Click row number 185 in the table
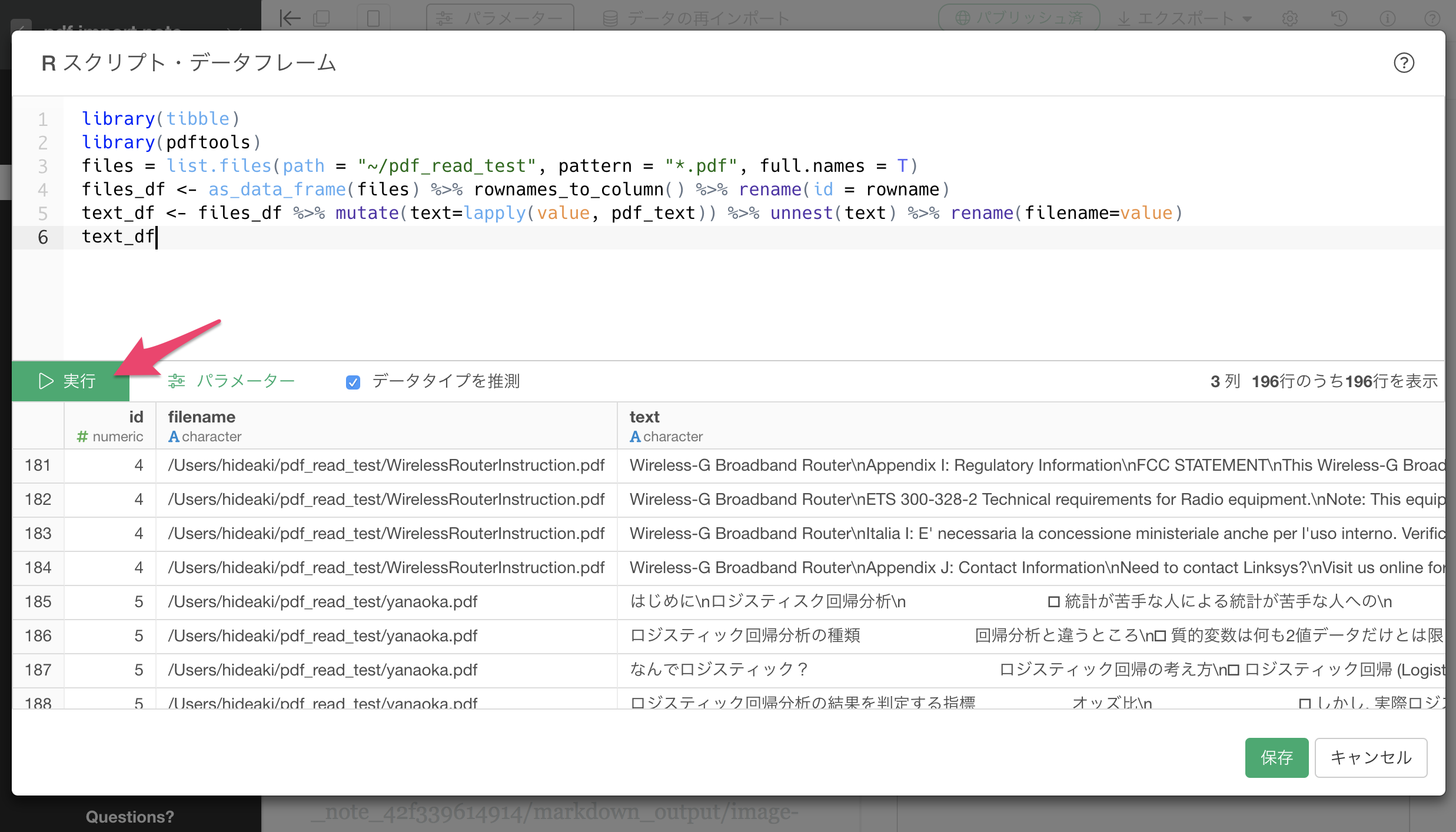The width and height of the screenshot is (1456, 832). (38, 602)
